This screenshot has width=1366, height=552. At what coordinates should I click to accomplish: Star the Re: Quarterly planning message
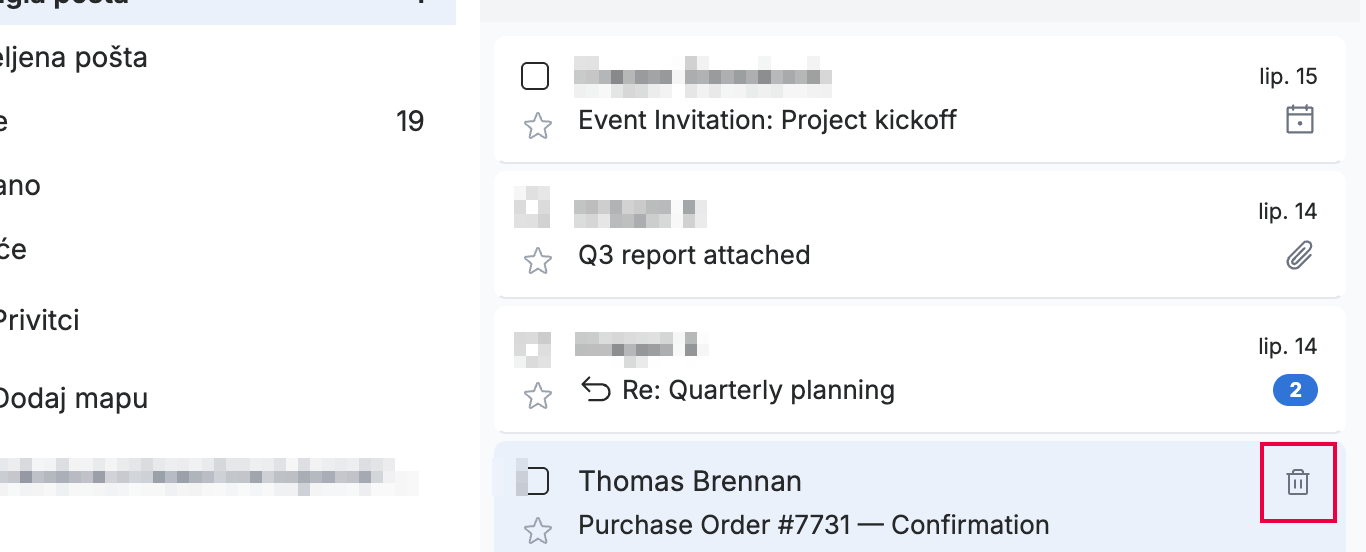click(x=538, y=395)
